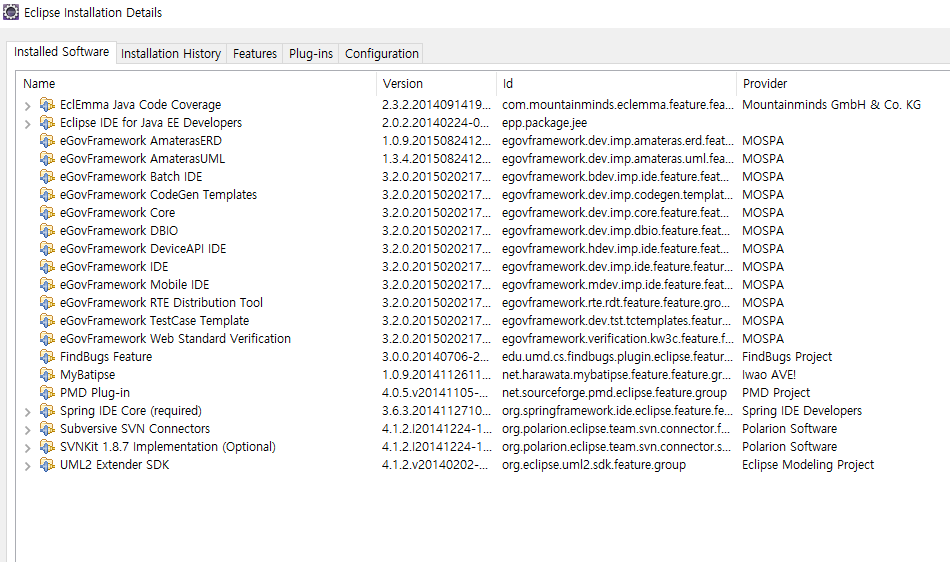Click the UML2 Extender SDK icon
The height and width of the screenshot is (562, 950).
point(47,465)
